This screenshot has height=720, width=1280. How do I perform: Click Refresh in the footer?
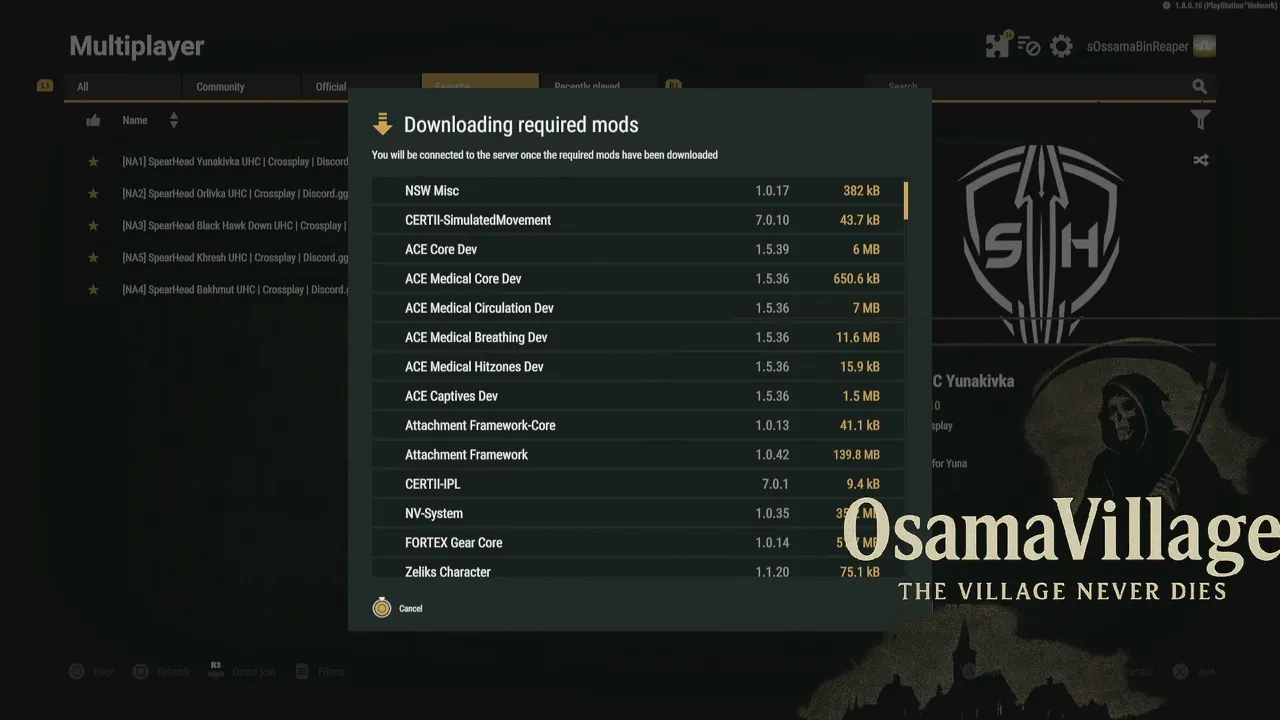[161, 672]
